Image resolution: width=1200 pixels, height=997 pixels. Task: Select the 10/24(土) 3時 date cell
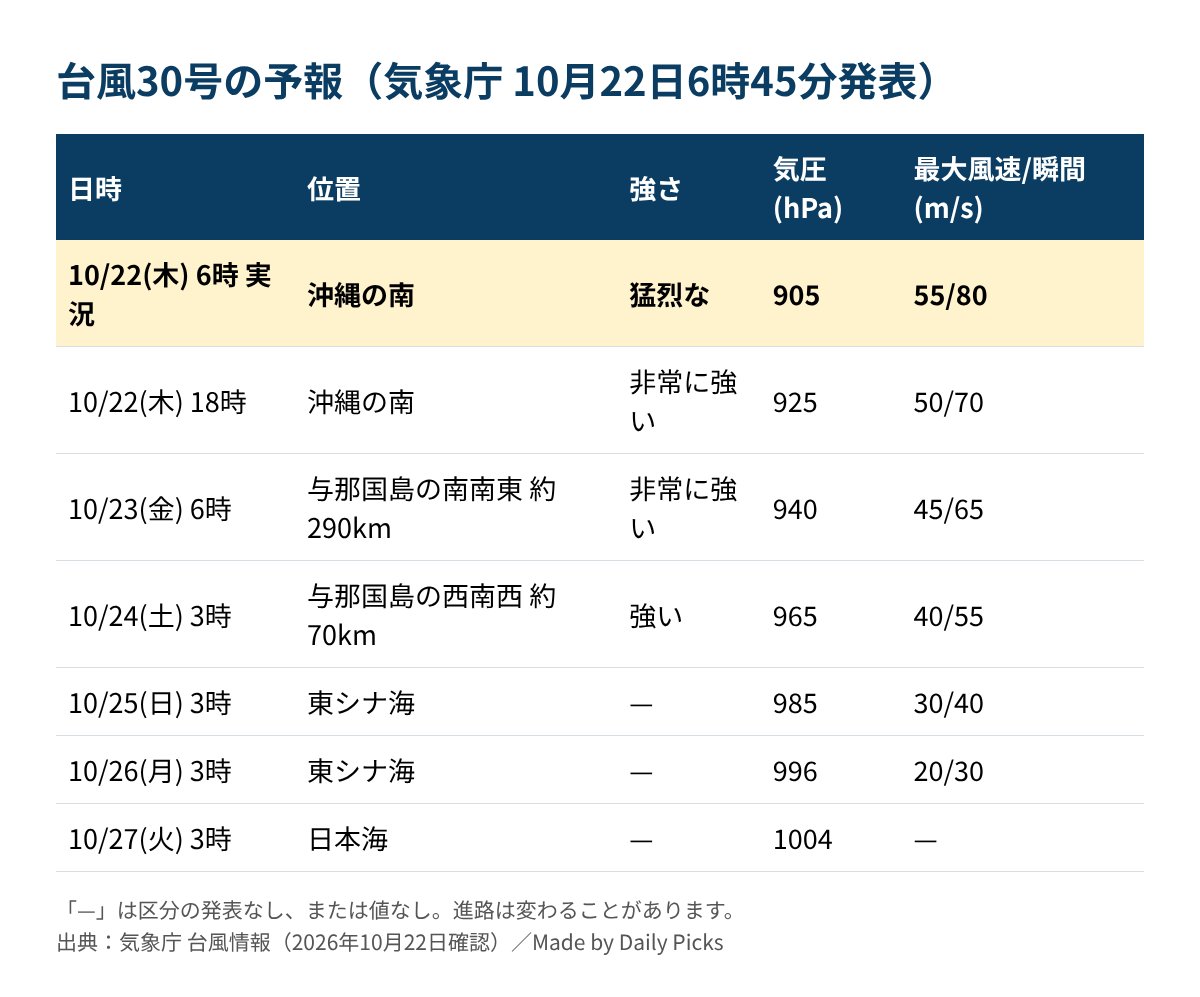pos(151,616)
